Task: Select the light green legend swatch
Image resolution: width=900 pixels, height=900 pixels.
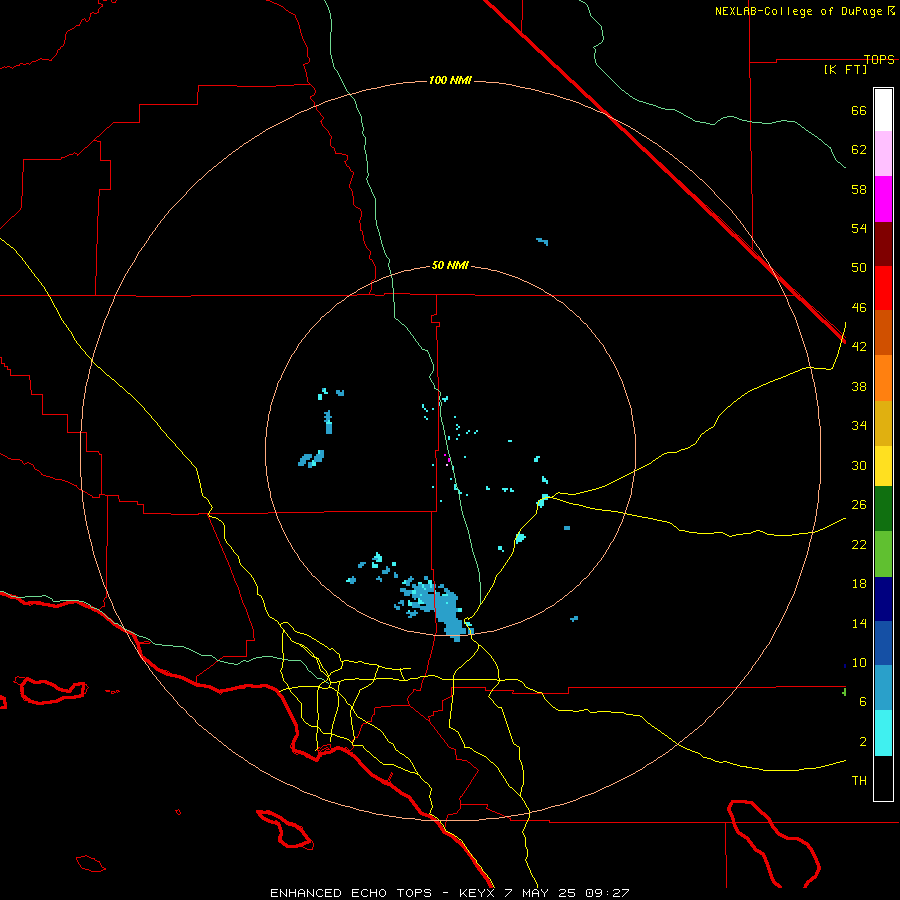Action: 883,554
